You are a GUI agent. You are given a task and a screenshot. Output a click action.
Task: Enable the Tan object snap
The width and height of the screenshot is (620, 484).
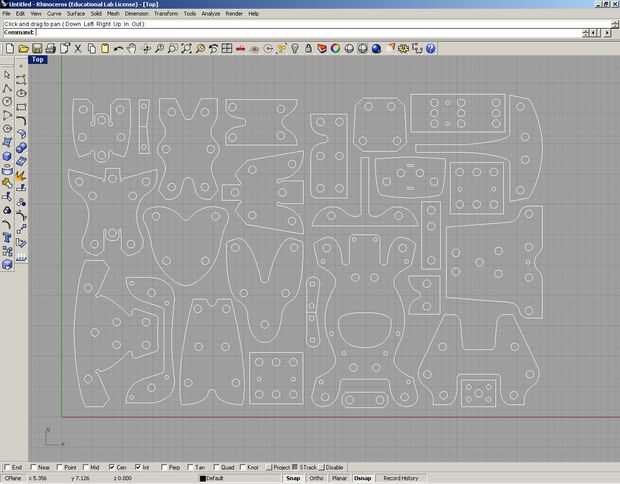tap(197, 467)
